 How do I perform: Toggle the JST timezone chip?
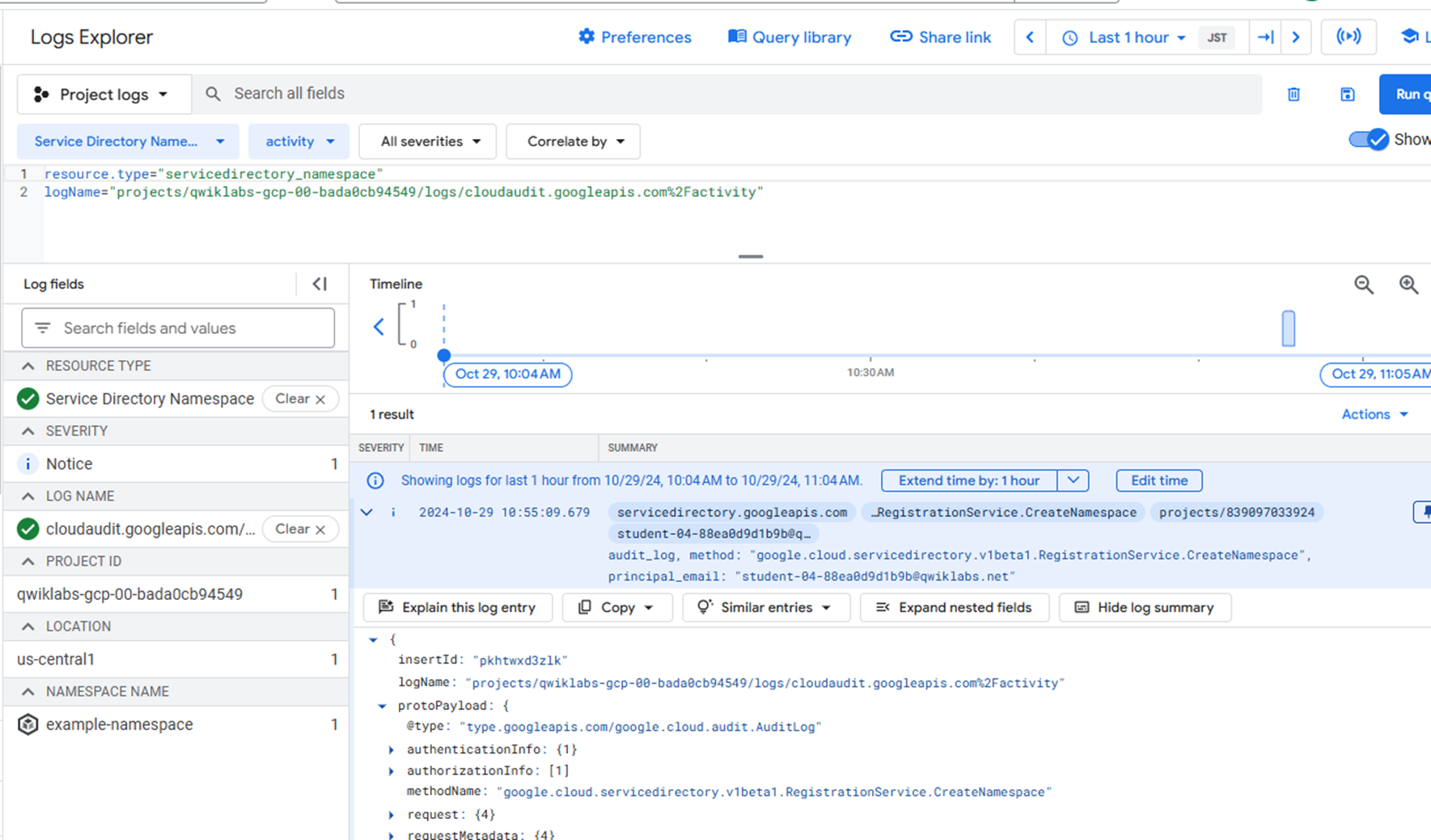click(x=1217, y=37)
